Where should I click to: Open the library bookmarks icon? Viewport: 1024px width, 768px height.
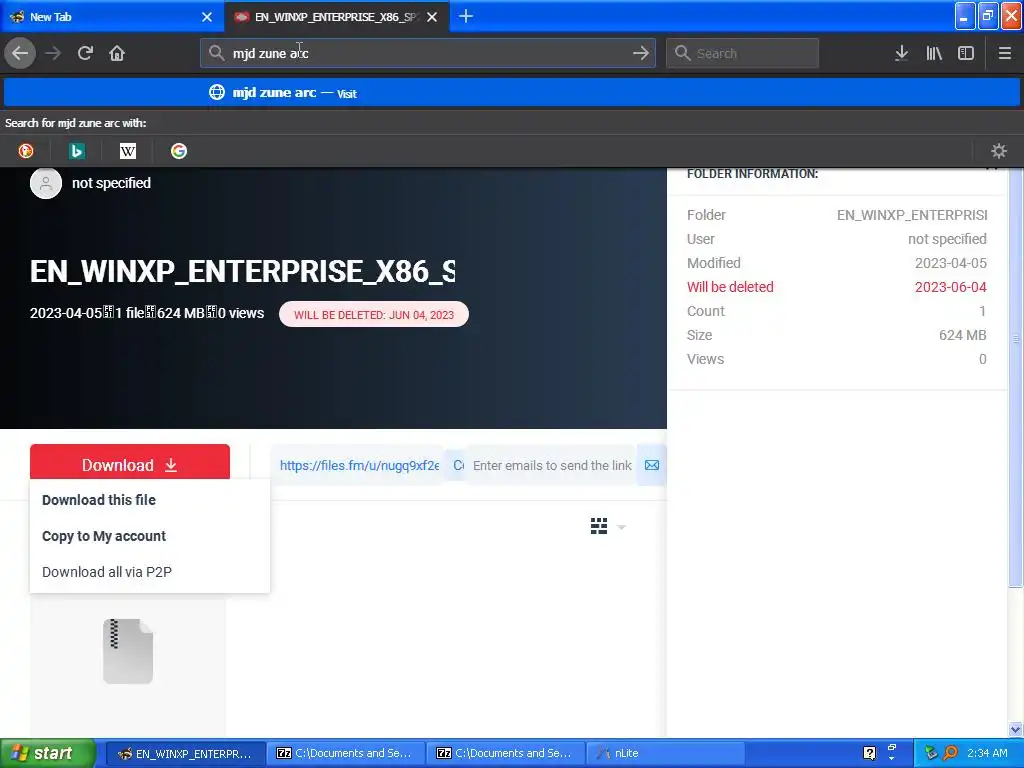pos(934,53)
